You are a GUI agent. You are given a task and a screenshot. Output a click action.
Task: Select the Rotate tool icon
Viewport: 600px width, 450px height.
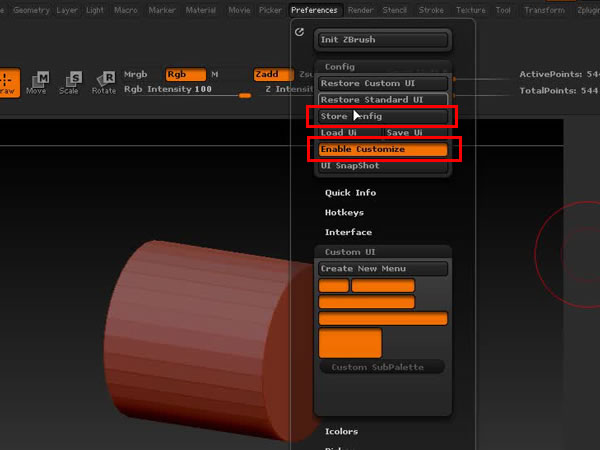click(104, 83)
